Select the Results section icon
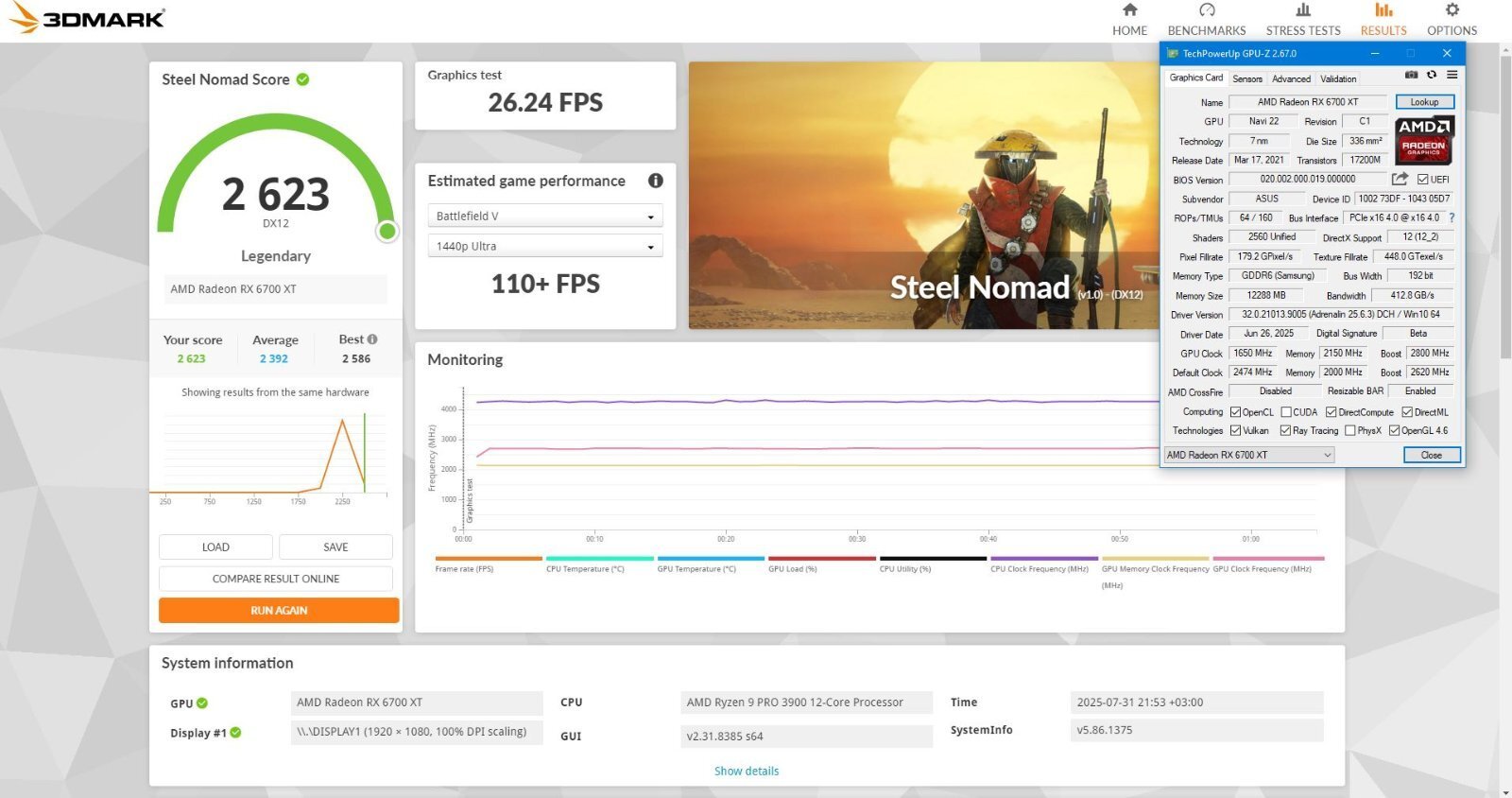 1383,10
